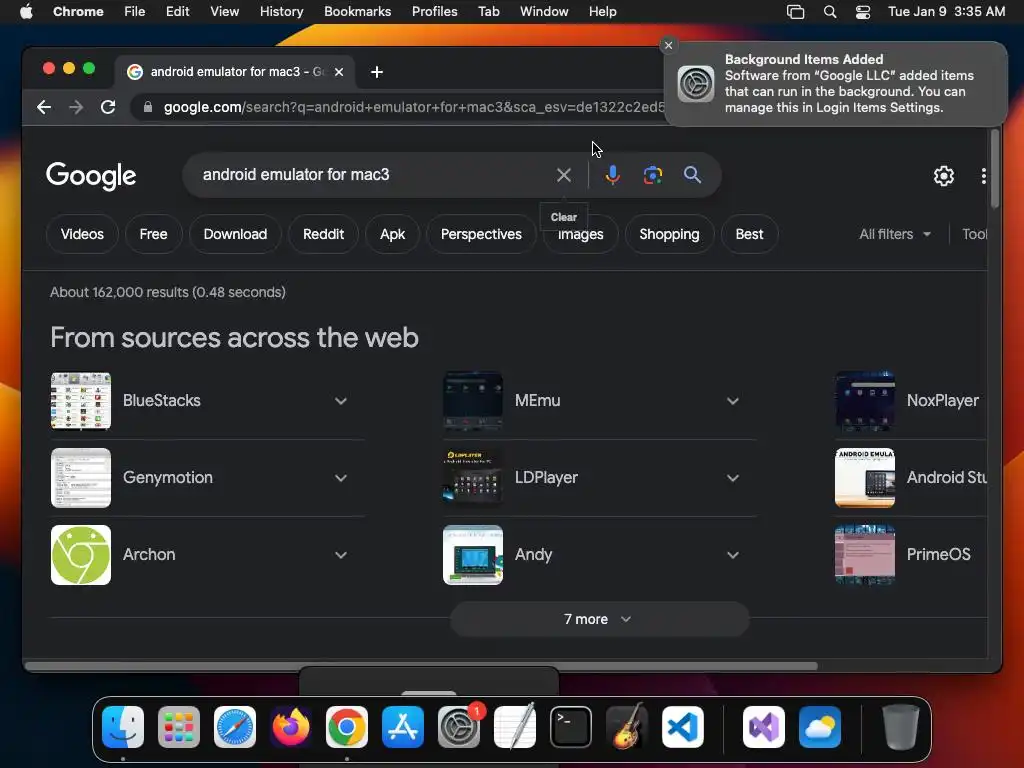Viewport: 1024px width, 768px height.
Task: Launch GarageBand from the dock
Action: [x=627, y=727]
